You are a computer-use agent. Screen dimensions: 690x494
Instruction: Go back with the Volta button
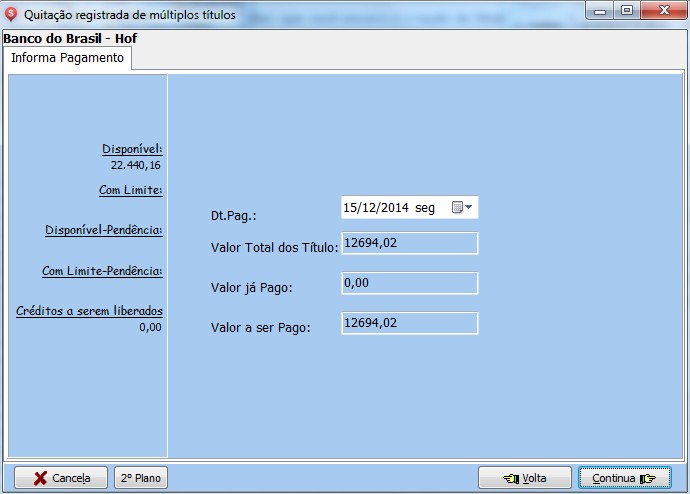click(x=525, y=478)
